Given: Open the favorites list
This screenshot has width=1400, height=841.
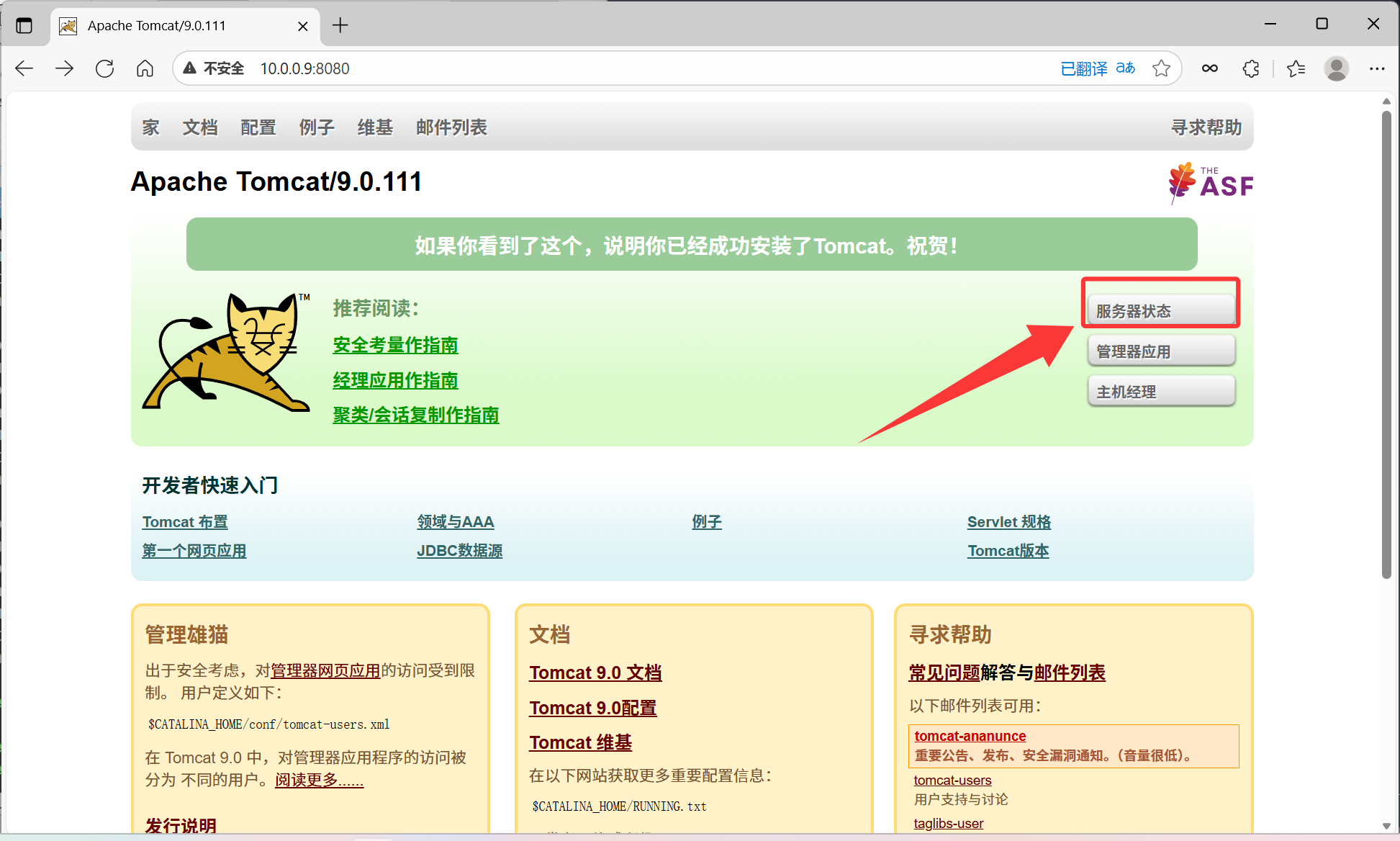Looking at the screenshot, I should 1296,68.
